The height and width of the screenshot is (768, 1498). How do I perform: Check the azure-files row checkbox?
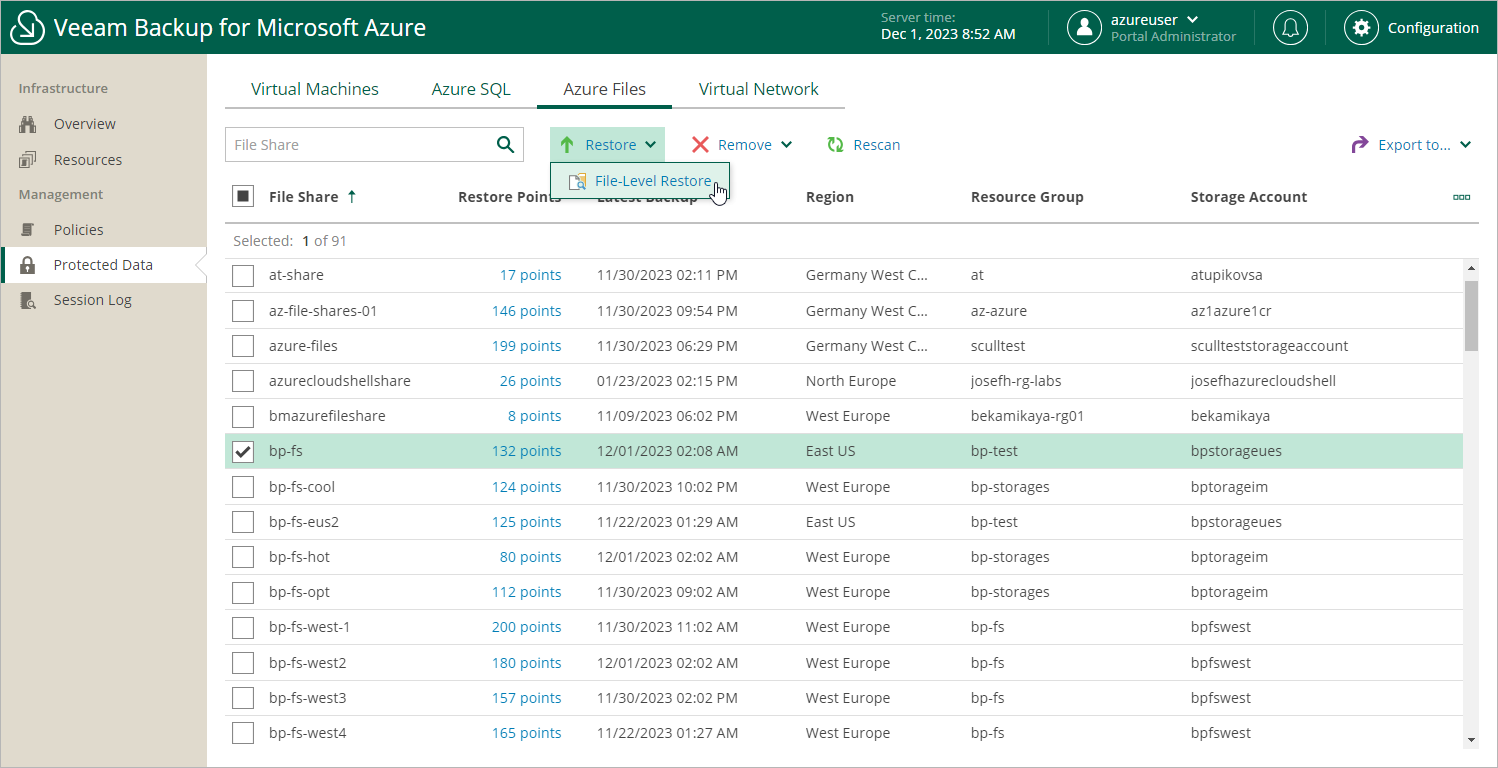243,346
